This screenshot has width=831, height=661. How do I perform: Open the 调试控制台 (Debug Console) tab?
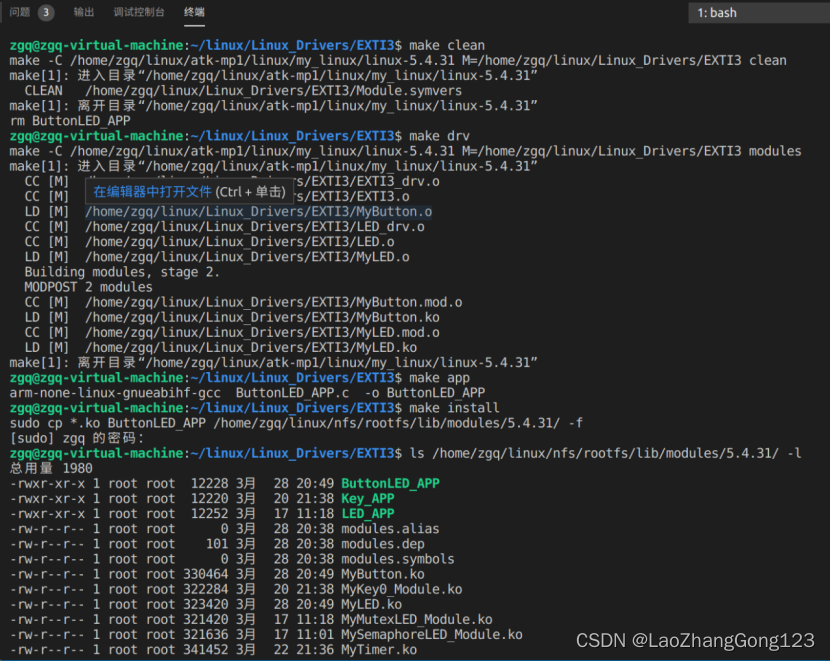139,13
